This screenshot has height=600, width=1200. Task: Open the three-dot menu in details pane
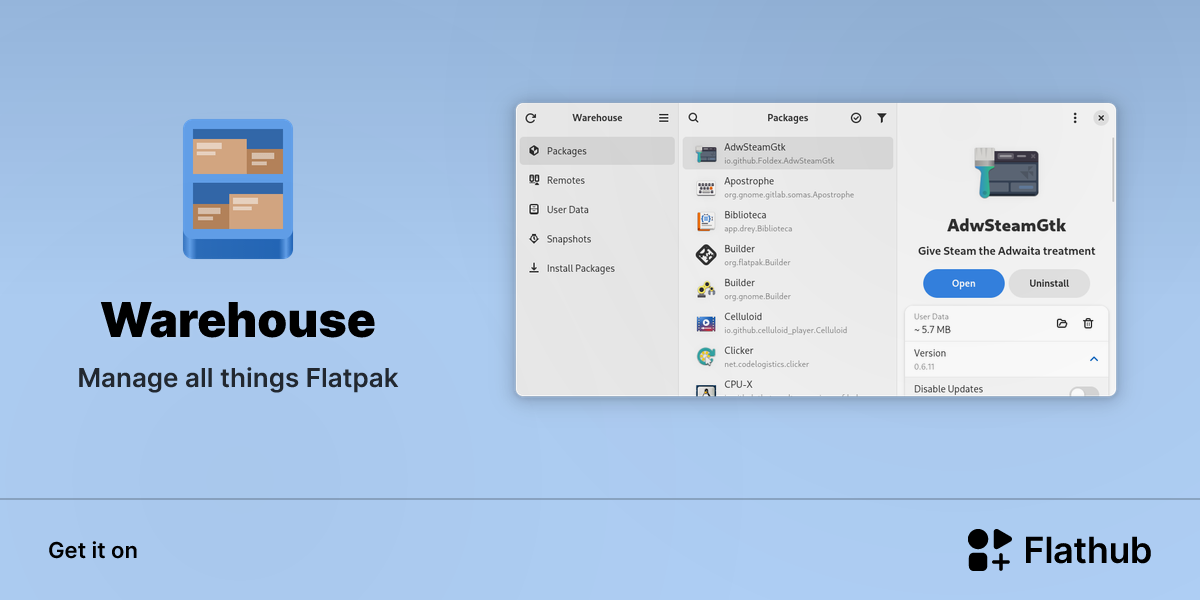pos(1075,118)
